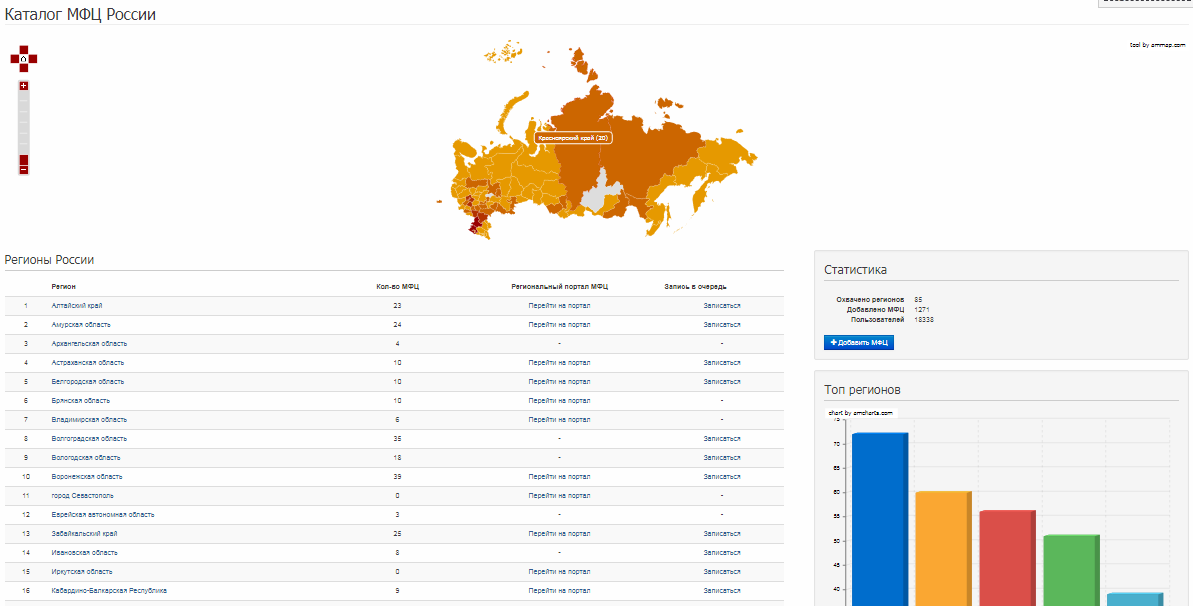Zoom in the map with plus button
Screen dimensions: 1193x606
[x=24, y=86]
